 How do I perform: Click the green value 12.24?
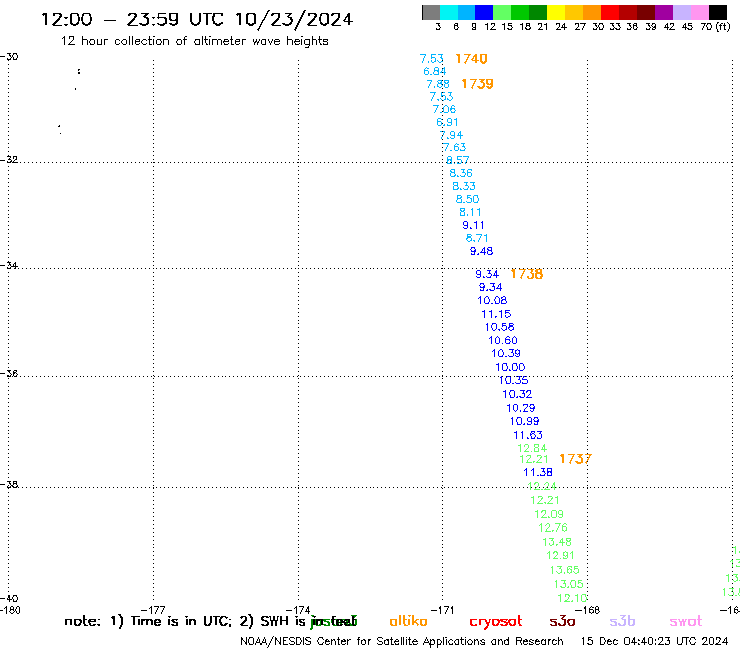click(542, 486)
